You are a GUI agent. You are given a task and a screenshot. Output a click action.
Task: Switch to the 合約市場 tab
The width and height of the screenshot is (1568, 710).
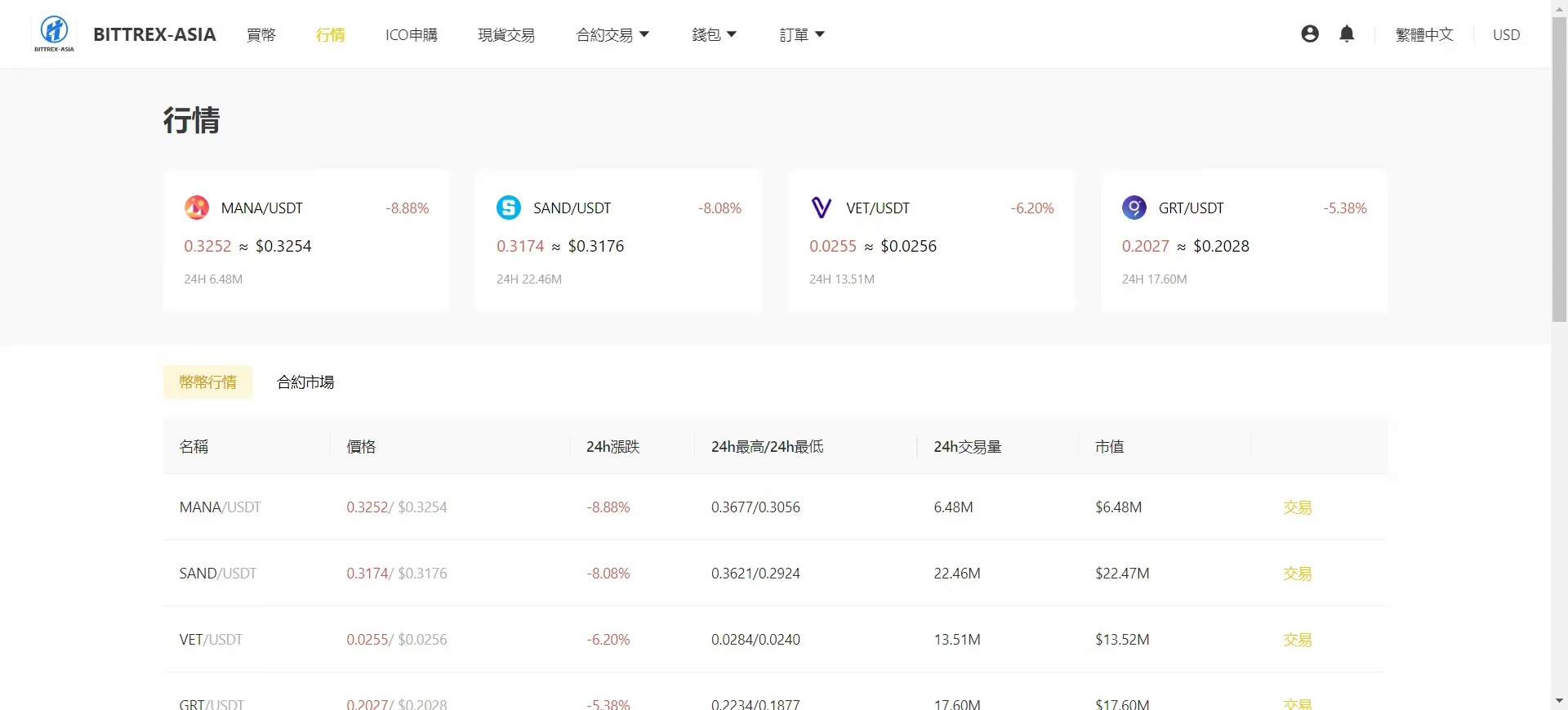[305, 382]
